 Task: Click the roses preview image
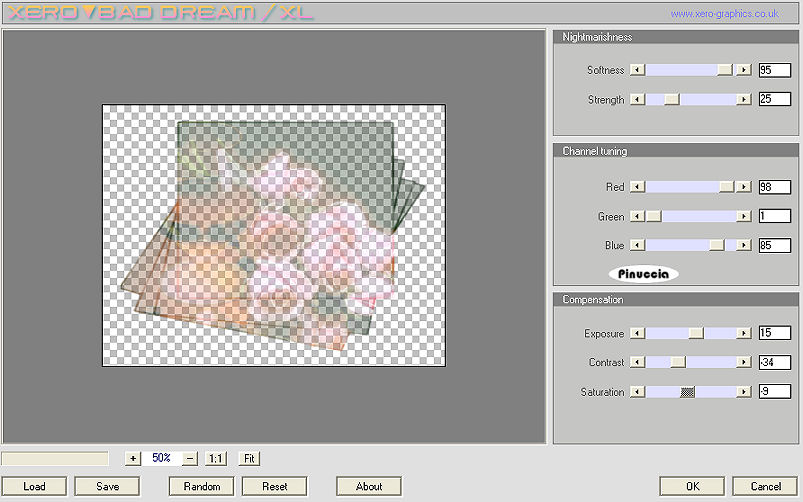tap(273, 235)
